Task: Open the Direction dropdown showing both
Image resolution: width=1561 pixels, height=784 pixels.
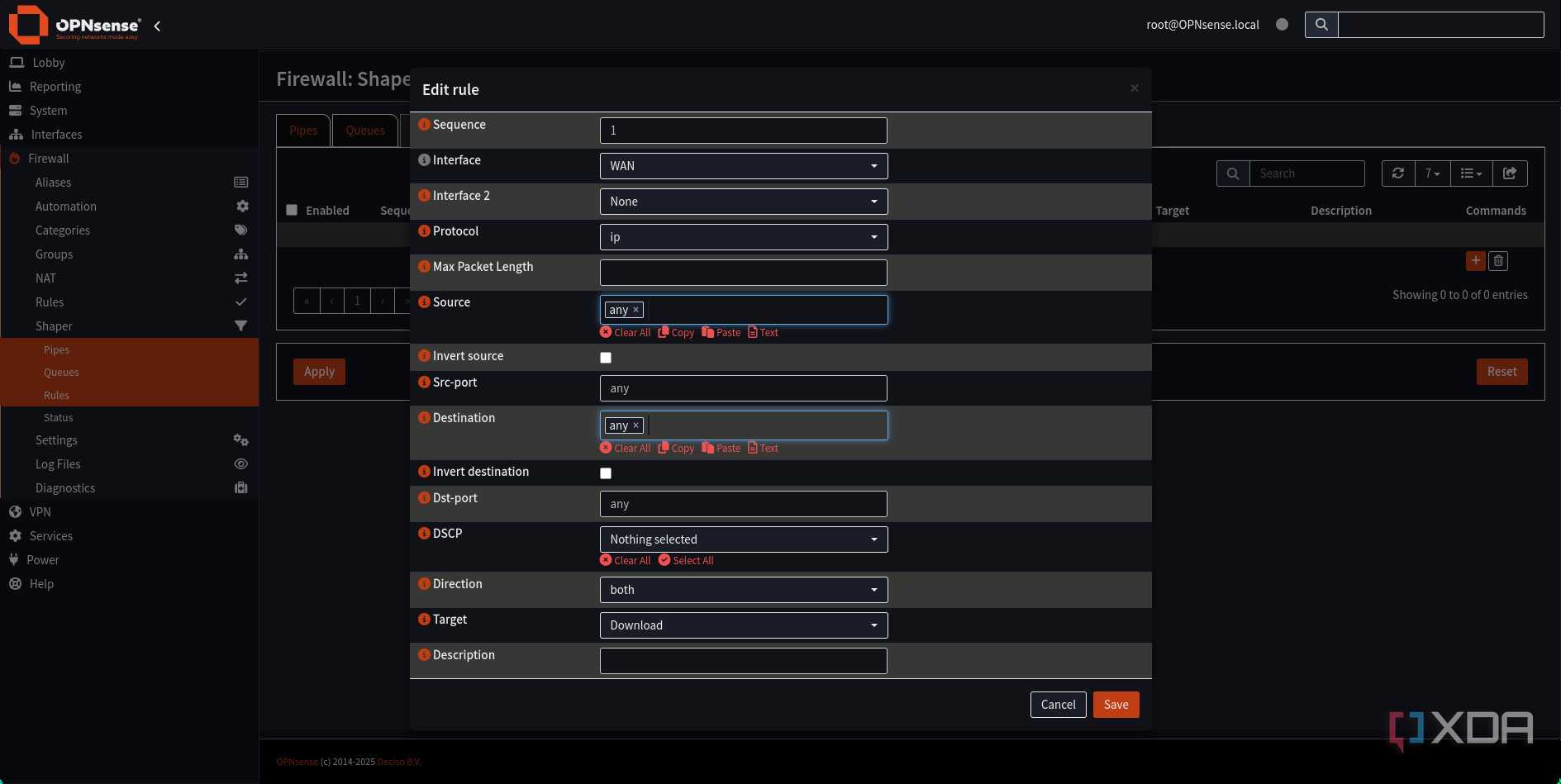Action: tap(744, 590)
